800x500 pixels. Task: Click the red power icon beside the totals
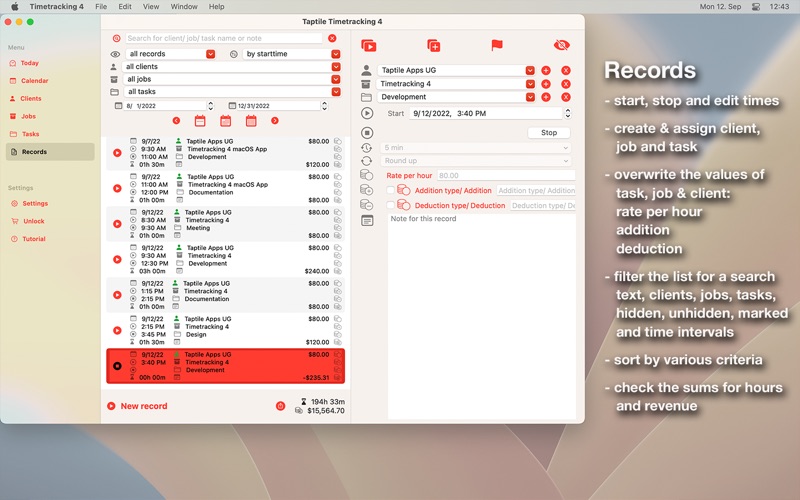click(x=280, y=406)
